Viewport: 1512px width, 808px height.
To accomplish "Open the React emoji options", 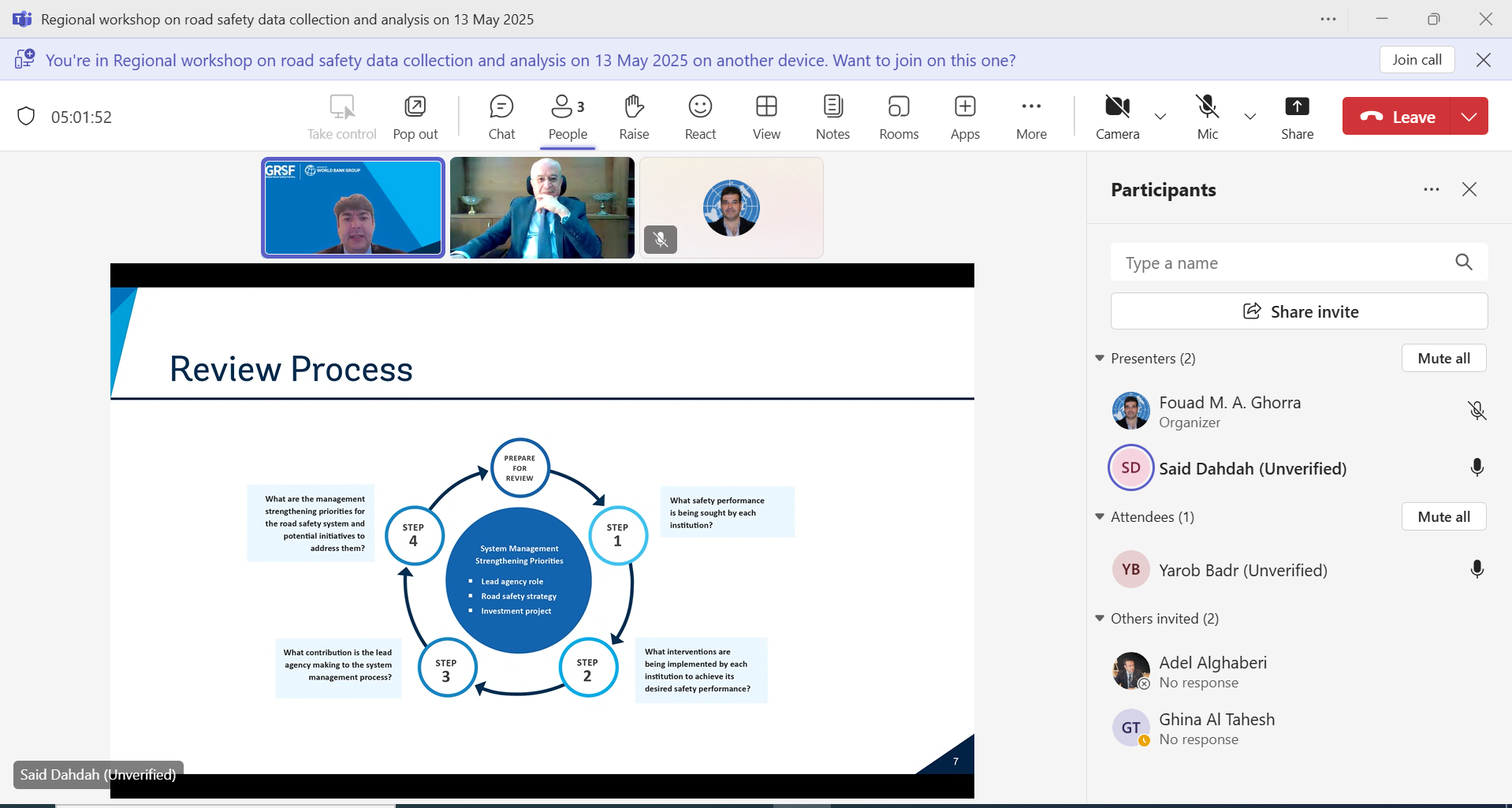I will click(700, 117).
